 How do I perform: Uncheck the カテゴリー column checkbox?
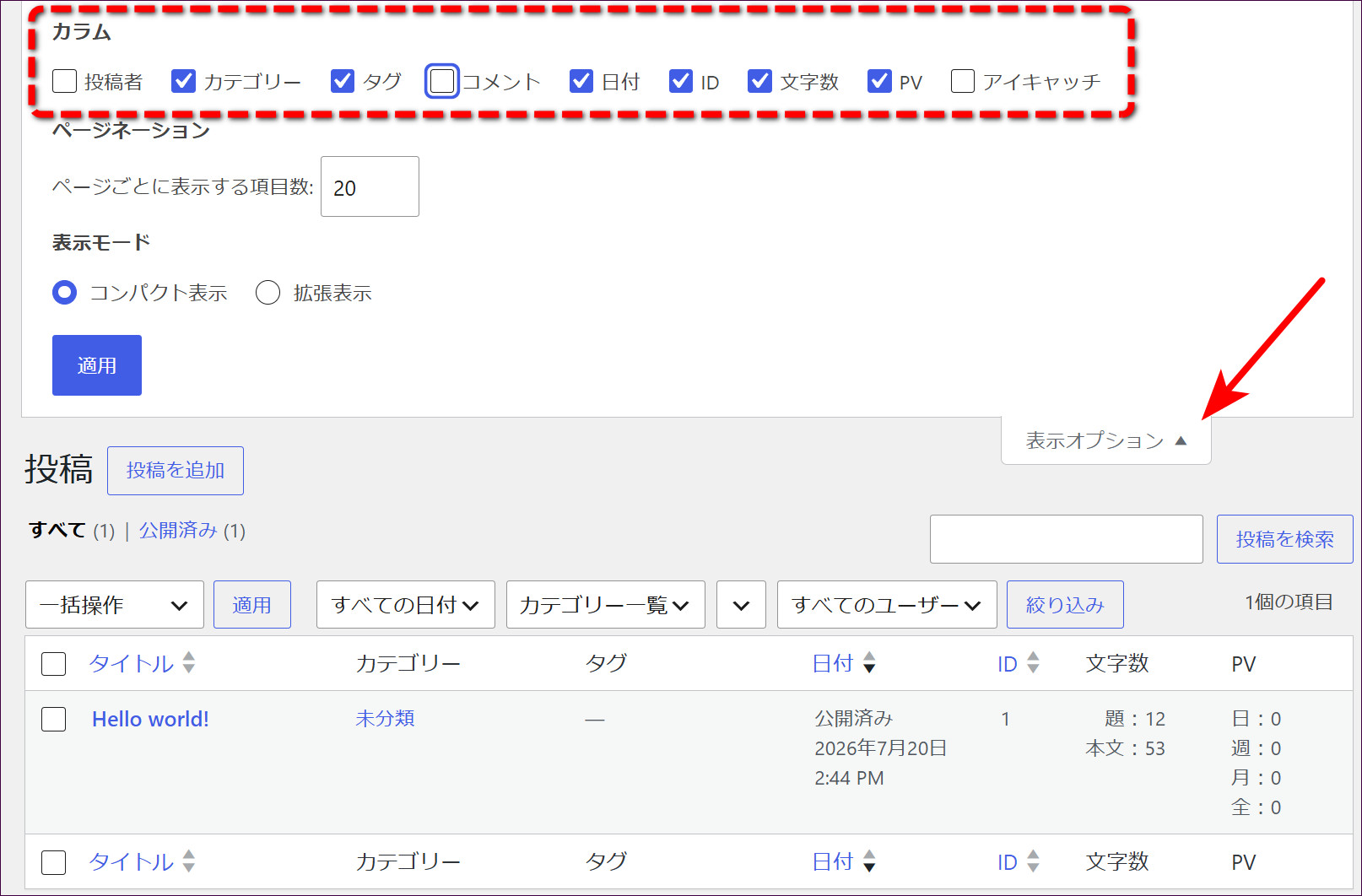183,81
